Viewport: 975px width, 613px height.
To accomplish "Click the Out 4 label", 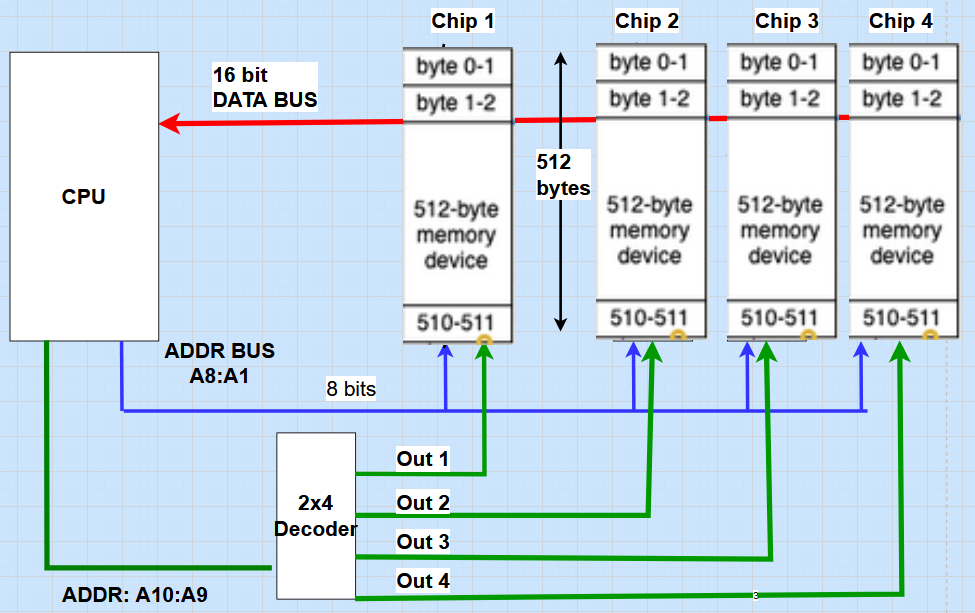I will [420, 581].
